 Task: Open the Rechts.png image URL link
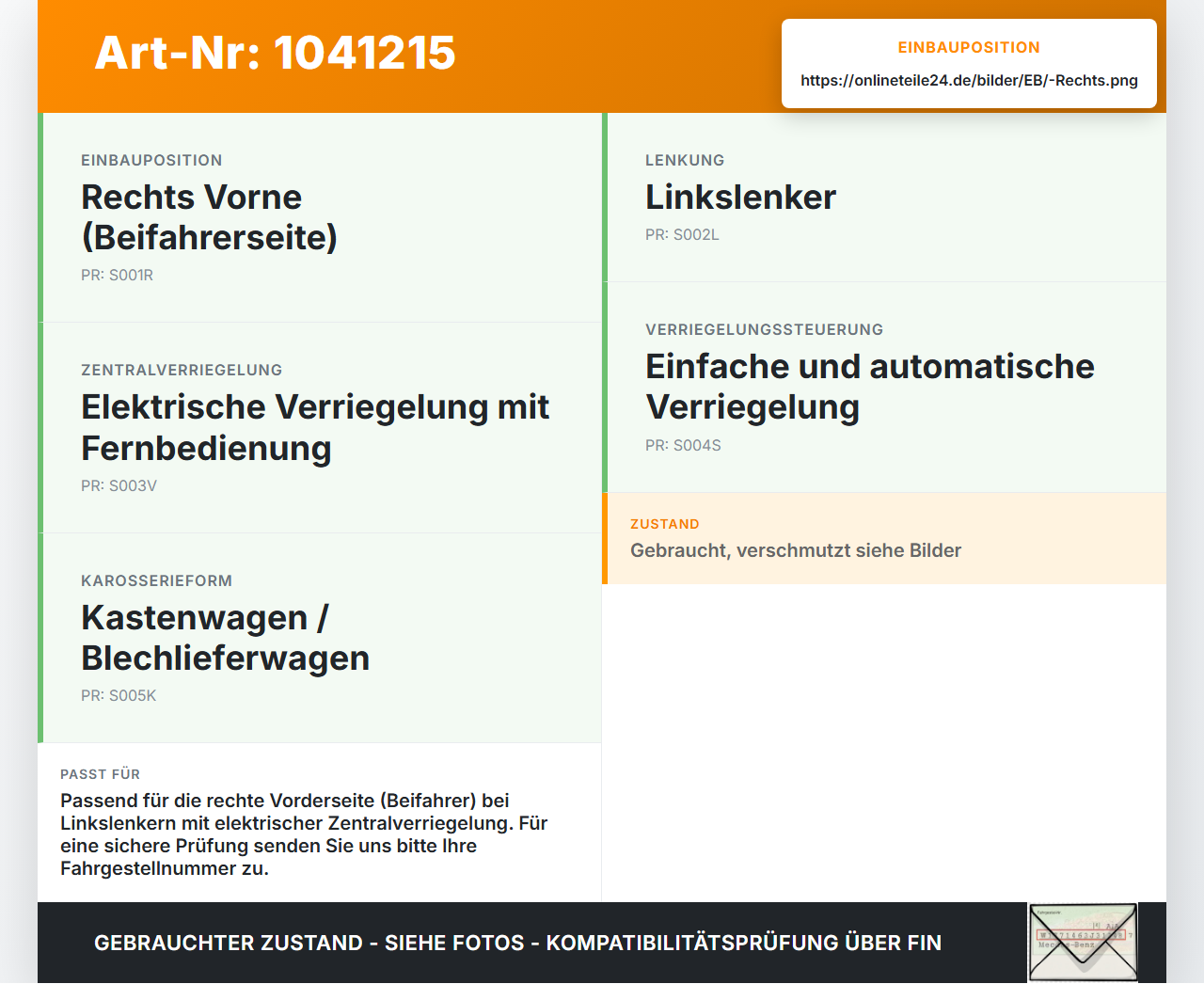[969, 81]
